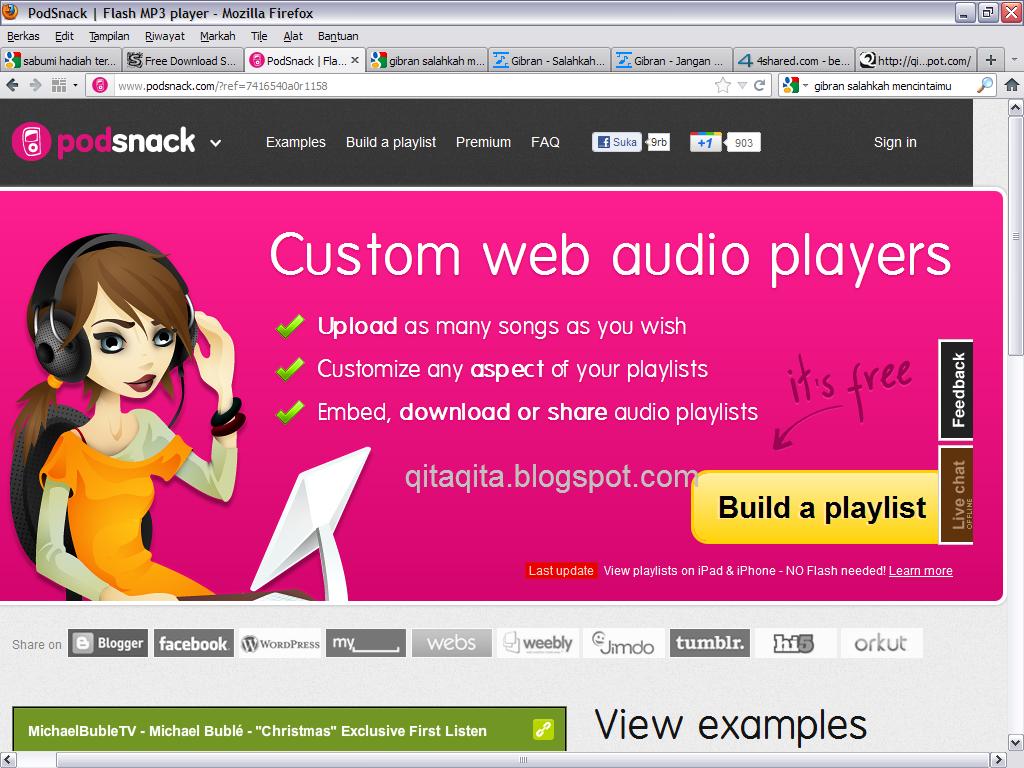Switch to the http://qi...pot.com tab
This screenshot has height=768, width=1024.
[916, 61]
